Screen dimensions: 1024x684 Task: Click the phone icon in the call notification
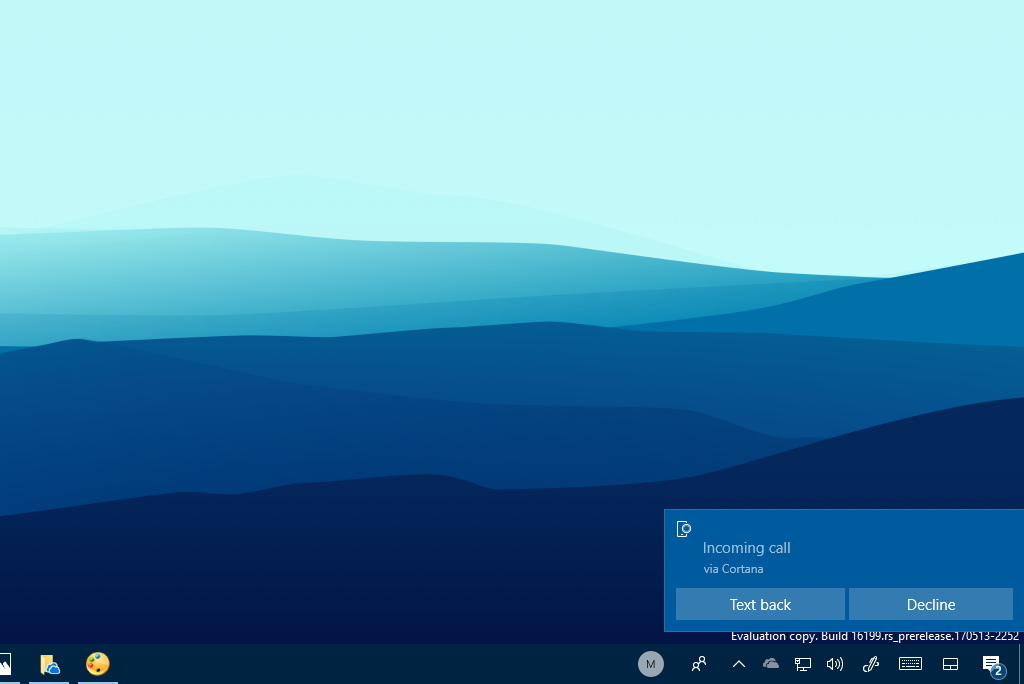[x=684, y=529]
